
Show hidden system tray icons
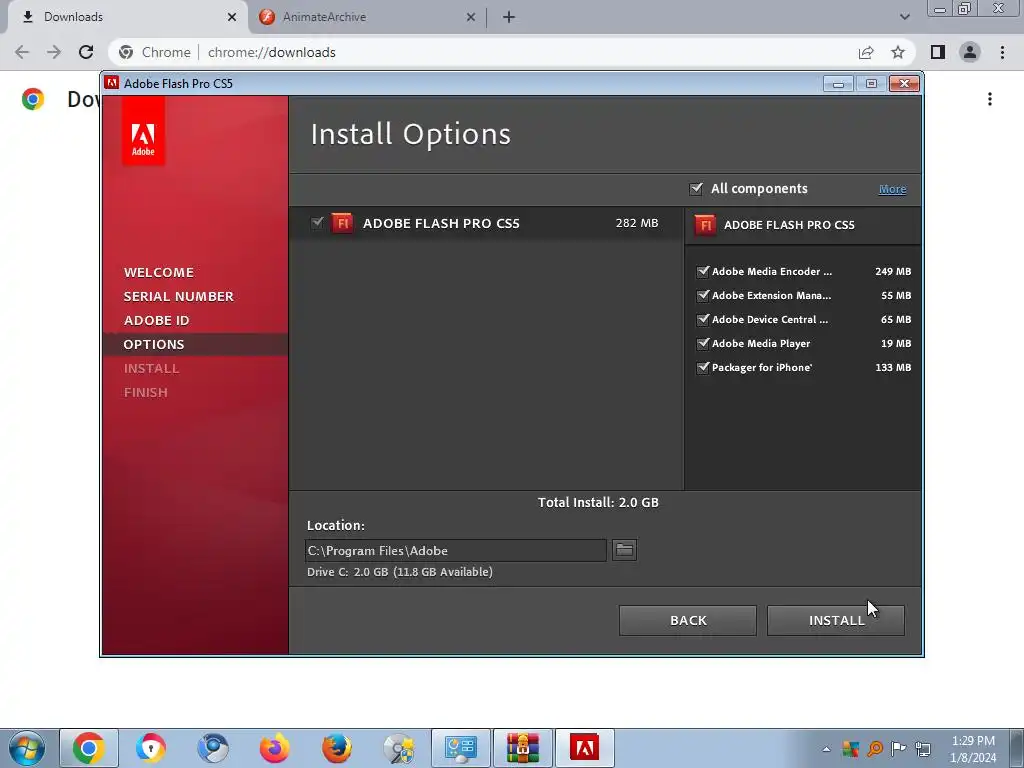[x=826, y=749]
